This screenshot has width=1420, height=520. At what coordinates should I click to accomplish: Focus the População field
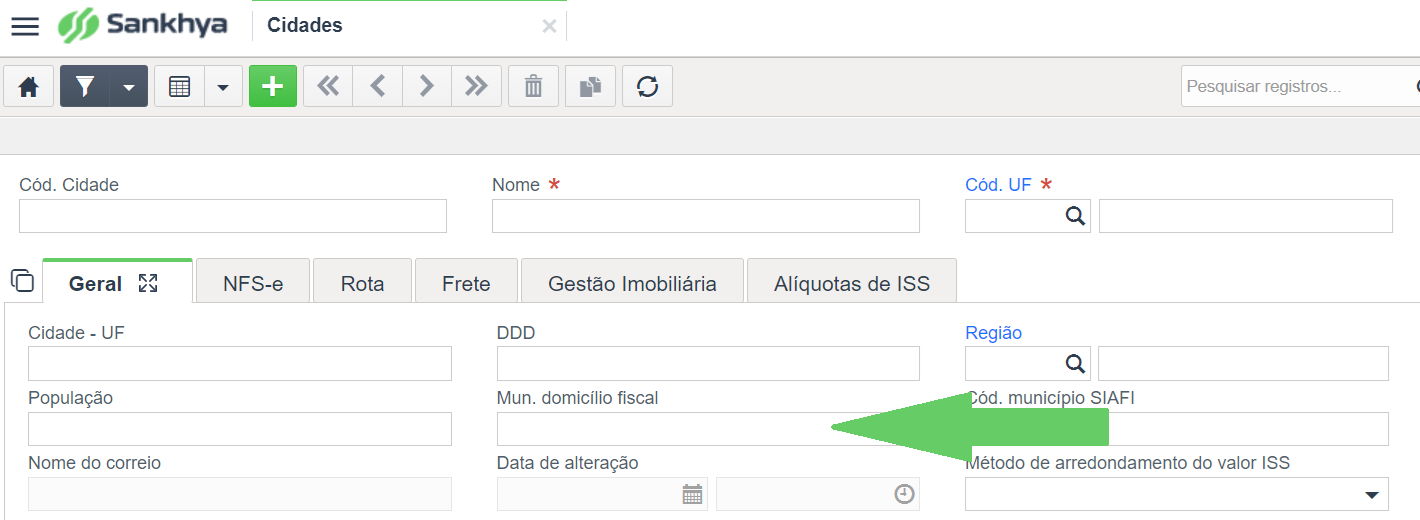click(240, 429)
